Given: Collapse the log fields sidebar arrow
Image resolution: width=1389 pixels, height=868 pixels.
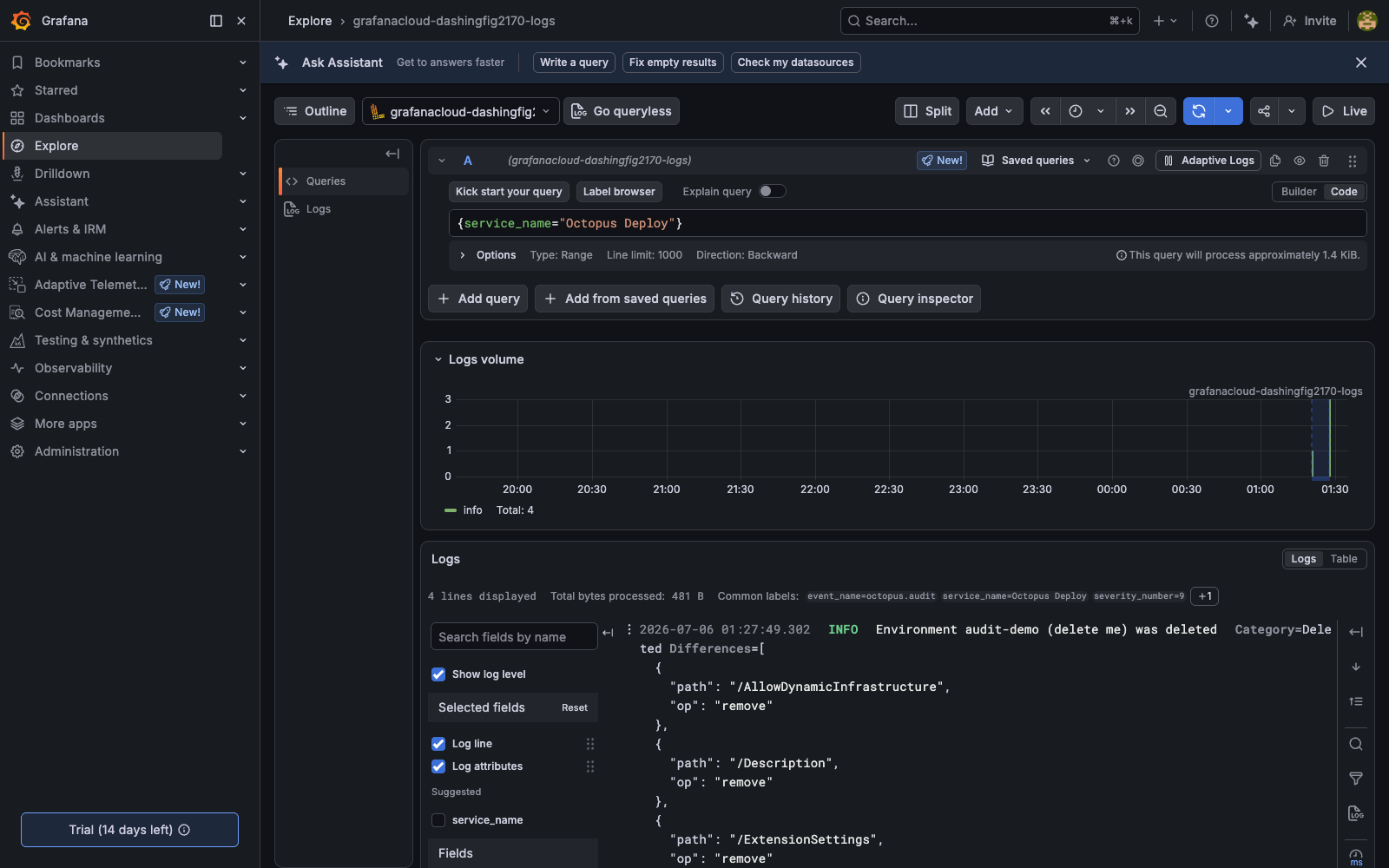Looking at the screenshot, I should pyautogui.click(x=608, y=633).
